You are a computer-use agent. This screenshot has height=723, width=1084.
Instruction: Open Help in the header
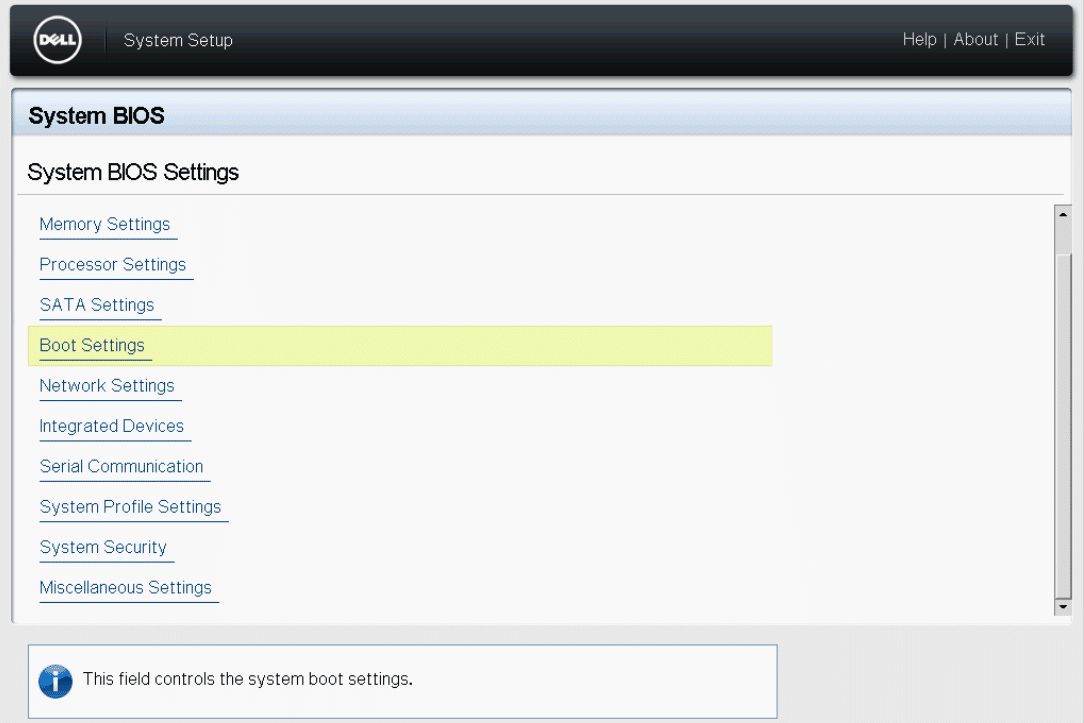coord(919,39)
